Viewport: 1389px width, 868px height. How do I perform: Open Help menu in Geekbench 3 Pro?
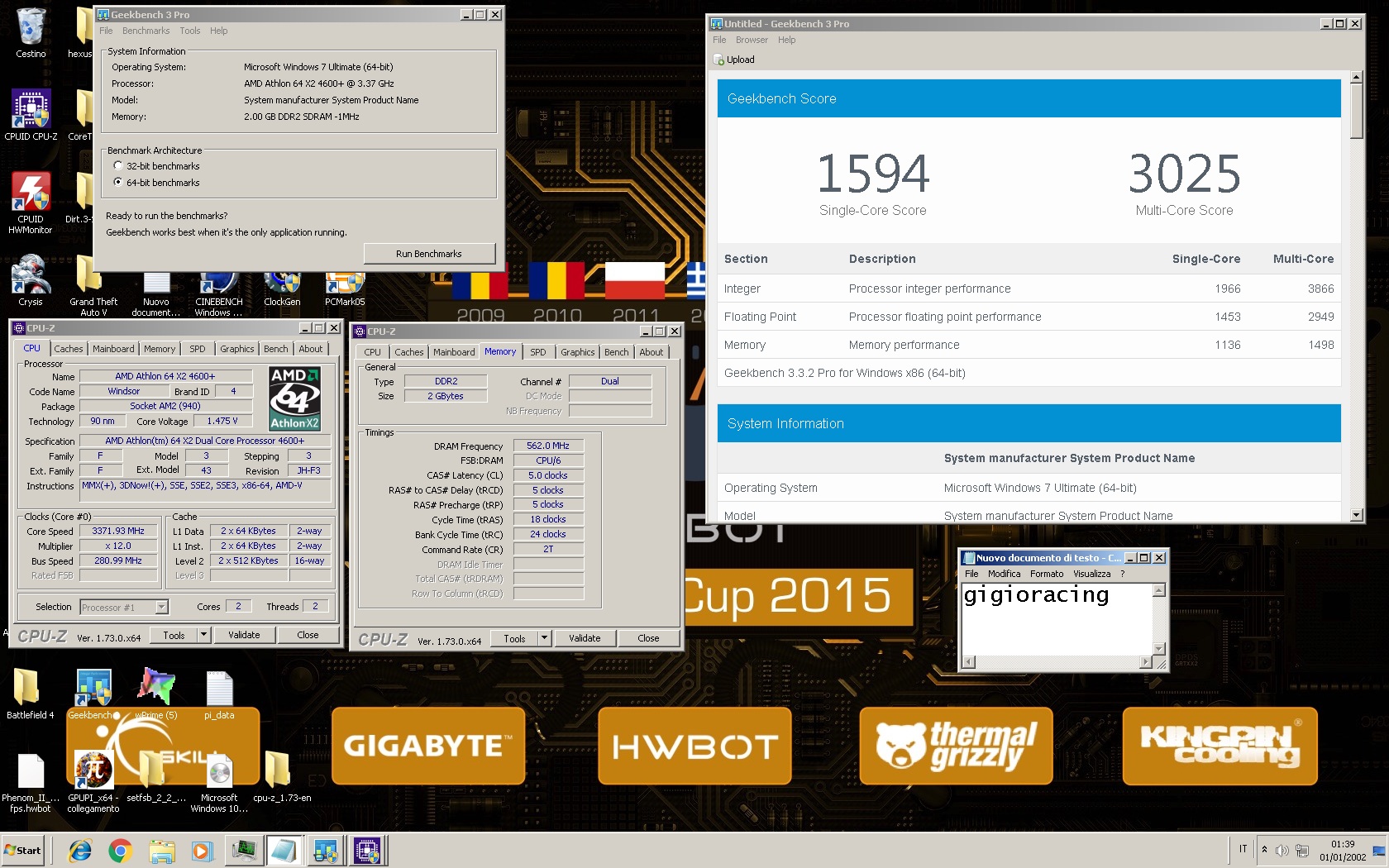(x=218, y=31)
